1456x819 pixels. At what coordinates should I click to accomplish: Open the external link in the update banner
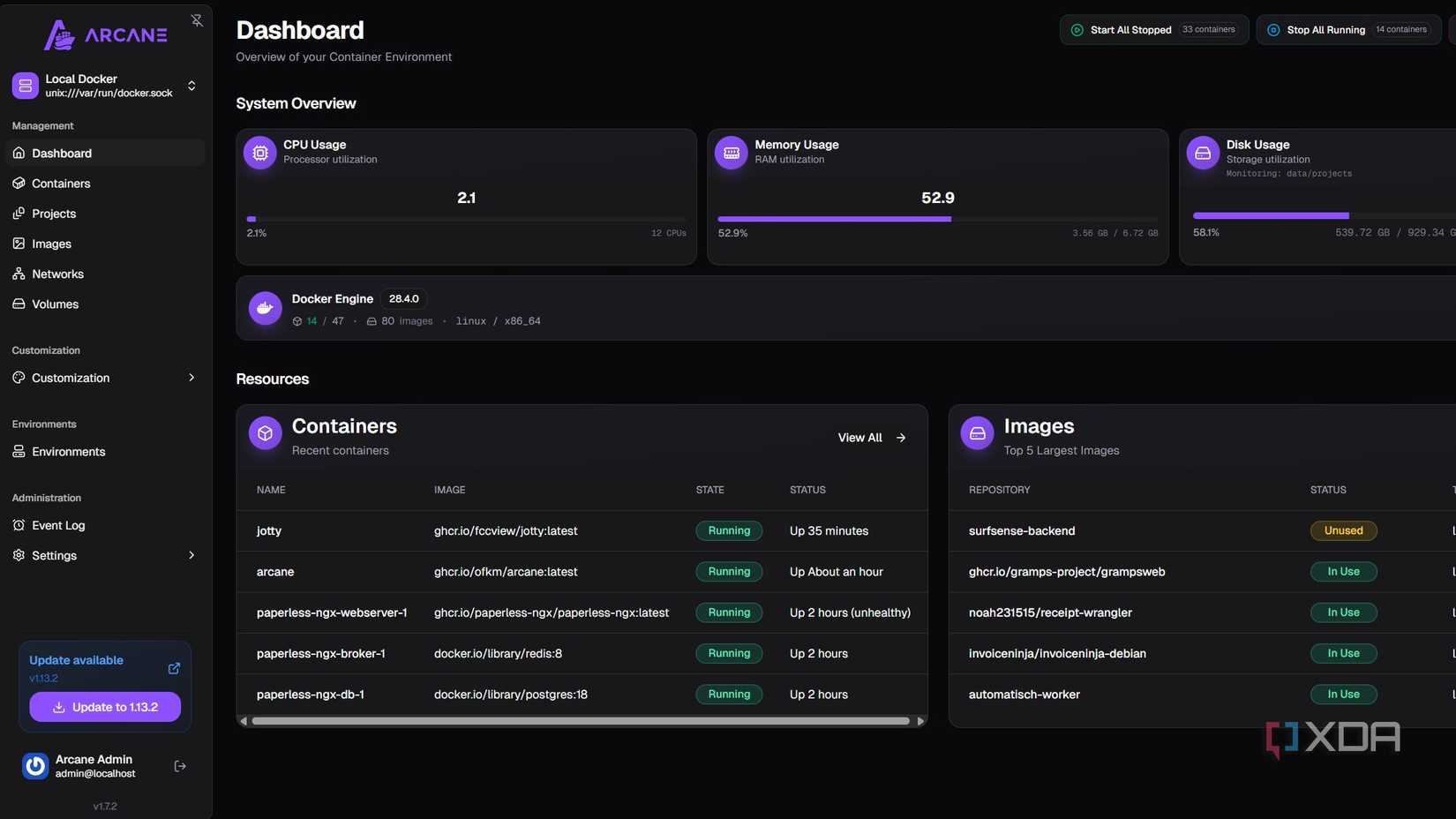click(174, 668)
